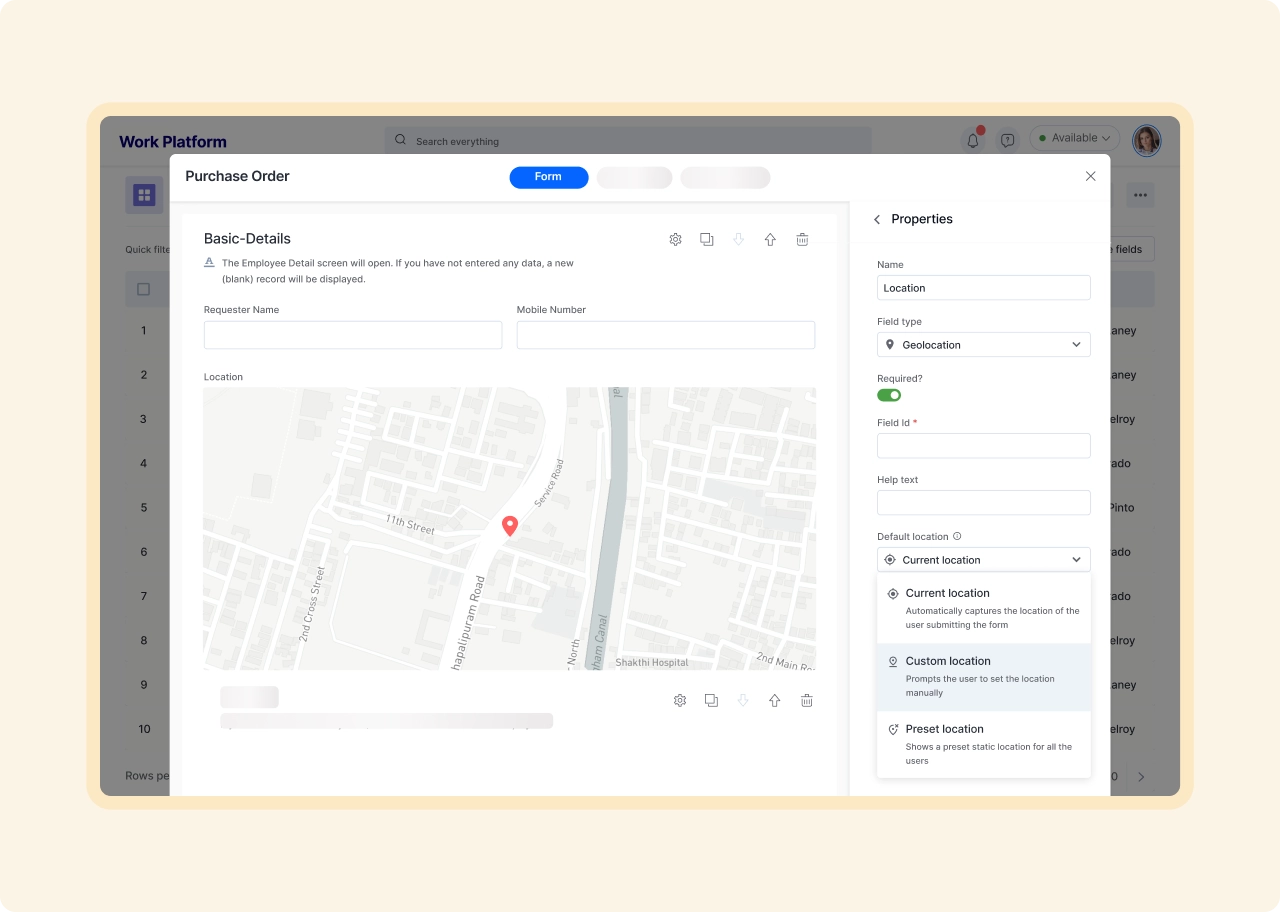Open the user profile avatar

[x=1146, y=140]
